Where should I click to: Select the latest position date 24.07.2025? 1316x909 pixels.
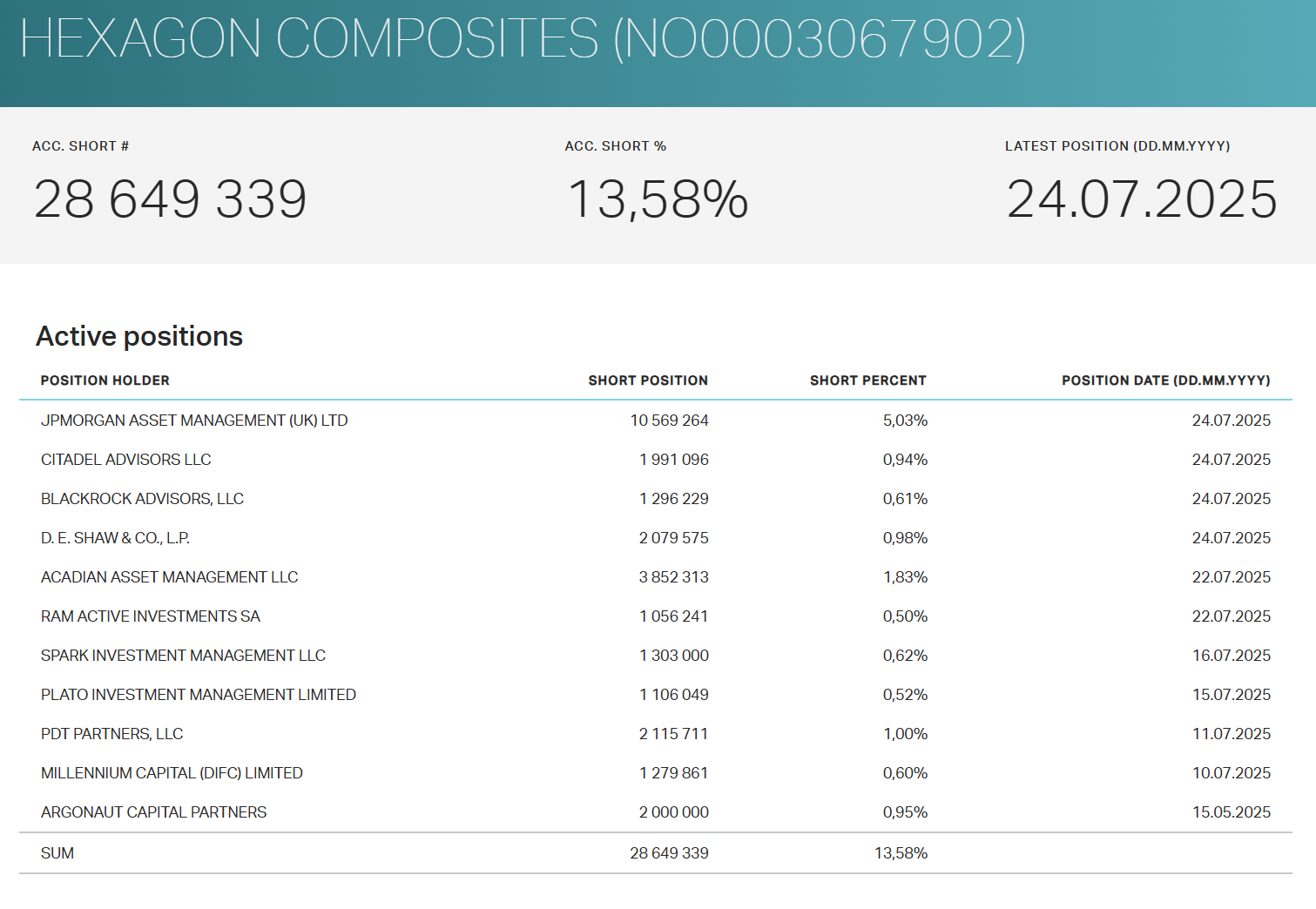point(1142,199)
